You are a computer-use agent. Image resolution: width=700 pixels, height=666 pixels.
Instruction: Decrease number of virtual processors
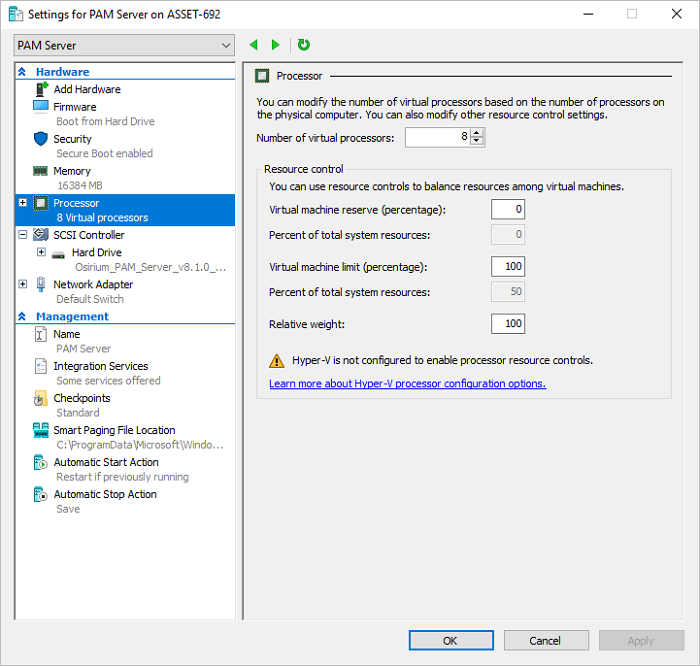tap(477, 141)
